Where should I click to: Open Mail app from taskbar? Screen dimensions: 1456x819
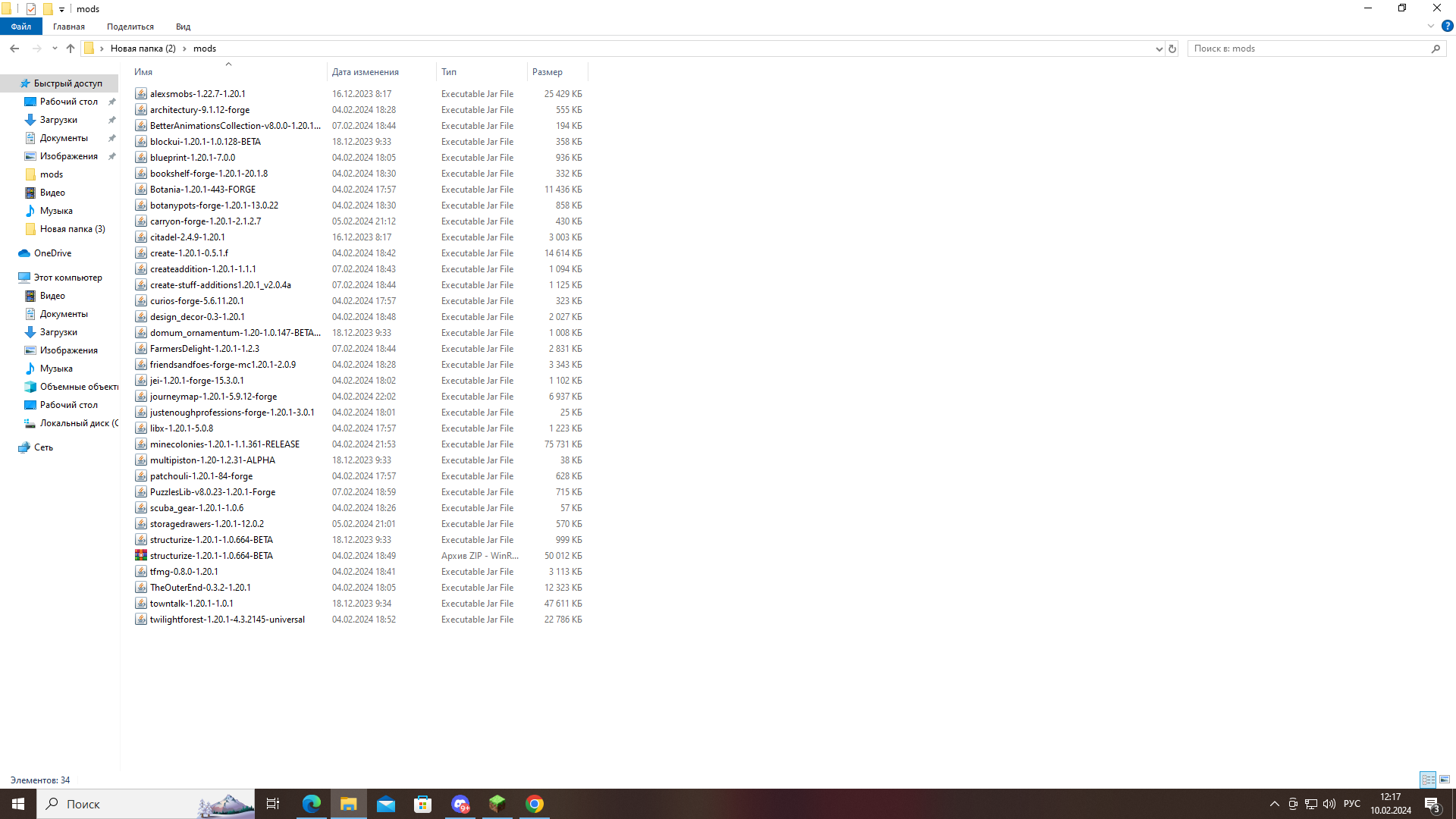386,804
